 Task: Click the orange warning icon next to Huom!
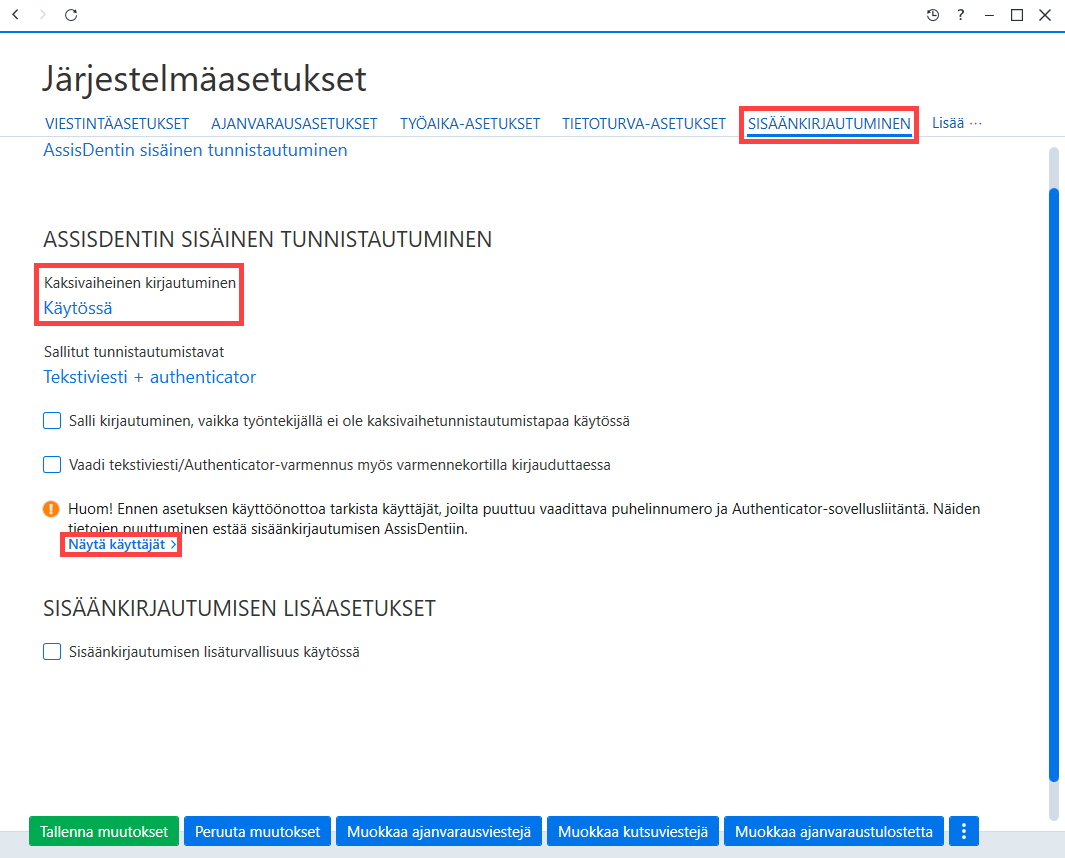[51, 509]
